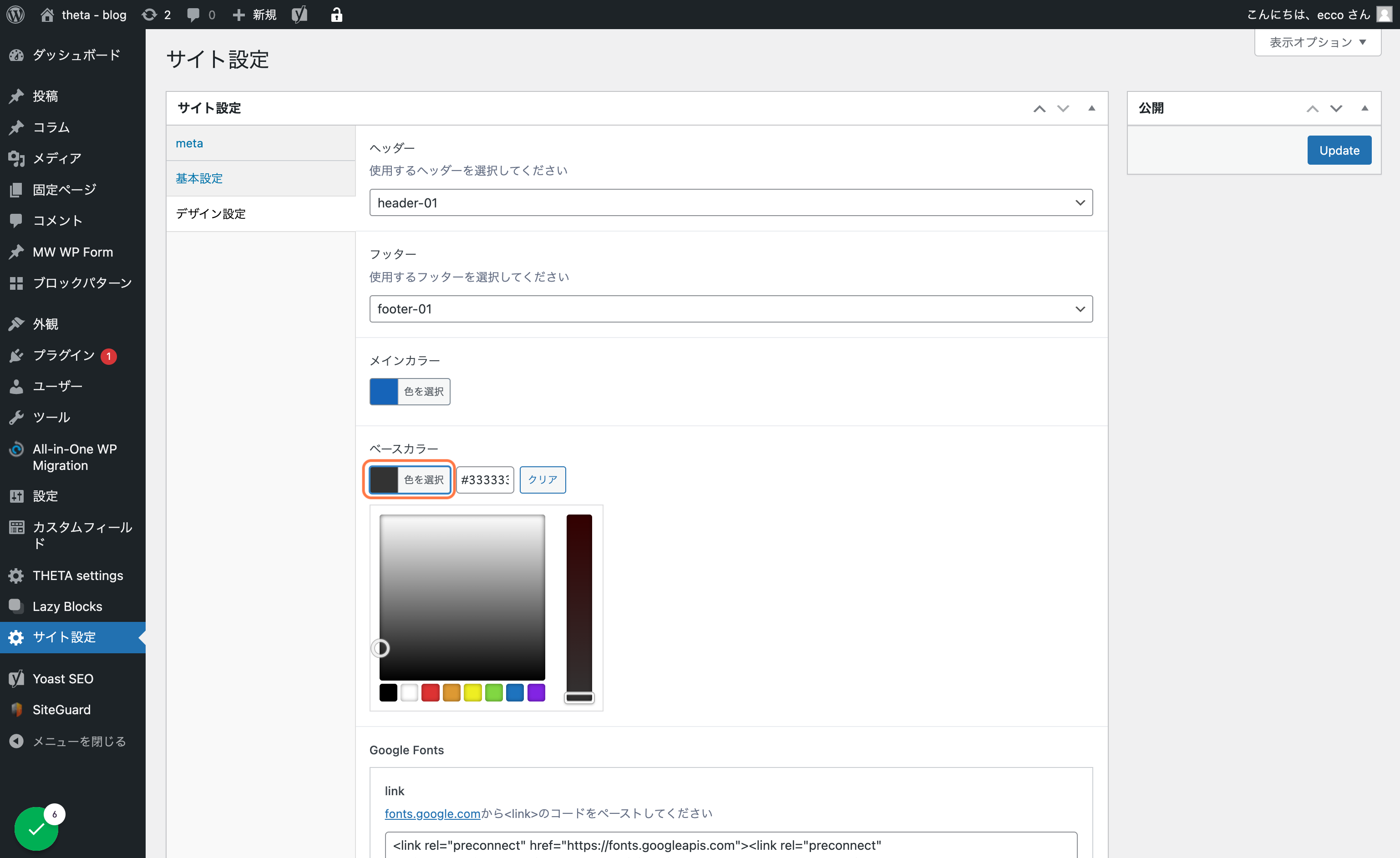
Task: Switch to the meta tab
Action: tap(261, 143)
